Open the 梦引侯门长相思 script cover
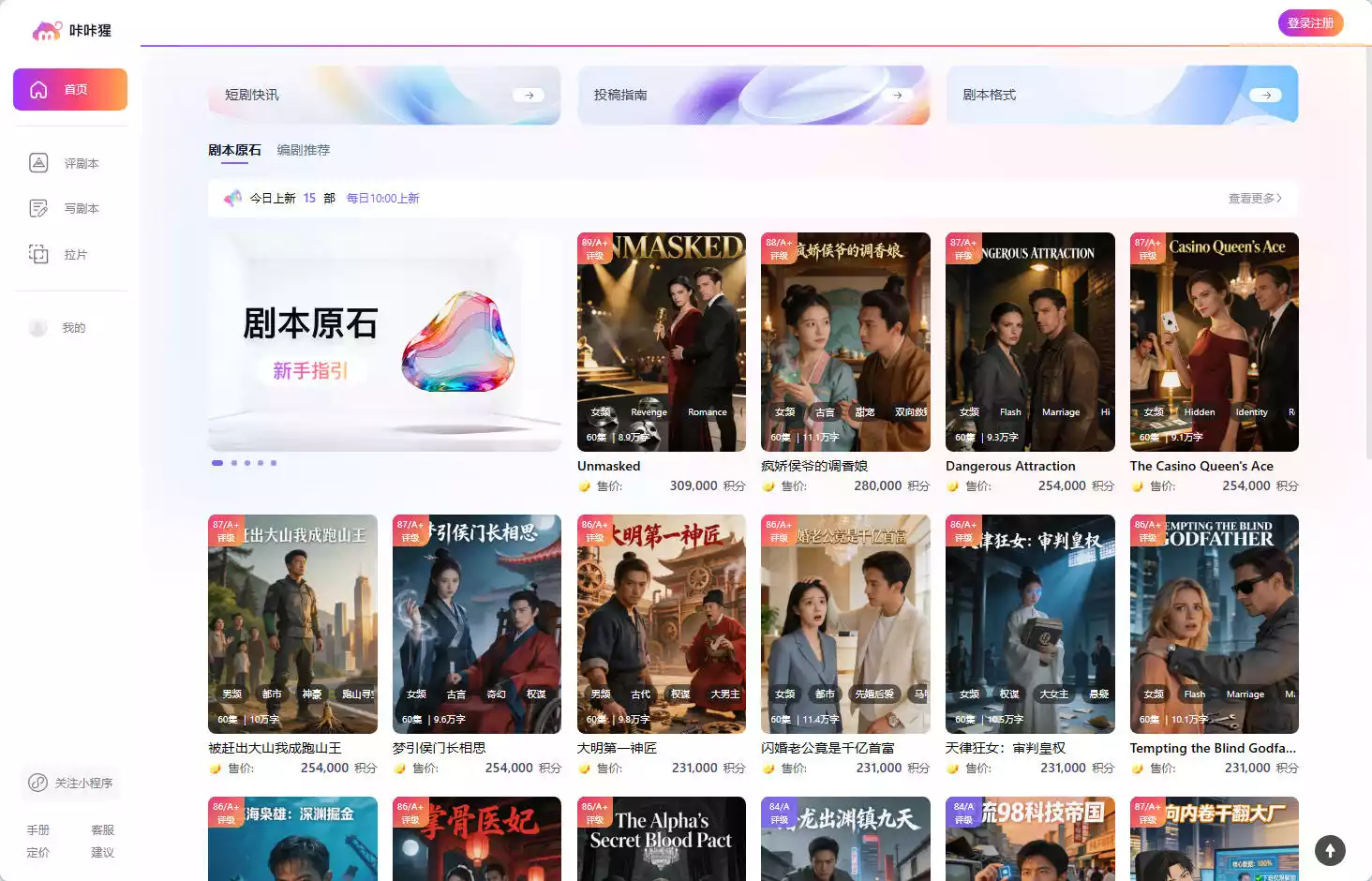This screenshot has width=1372, height=881. [477, 624]
